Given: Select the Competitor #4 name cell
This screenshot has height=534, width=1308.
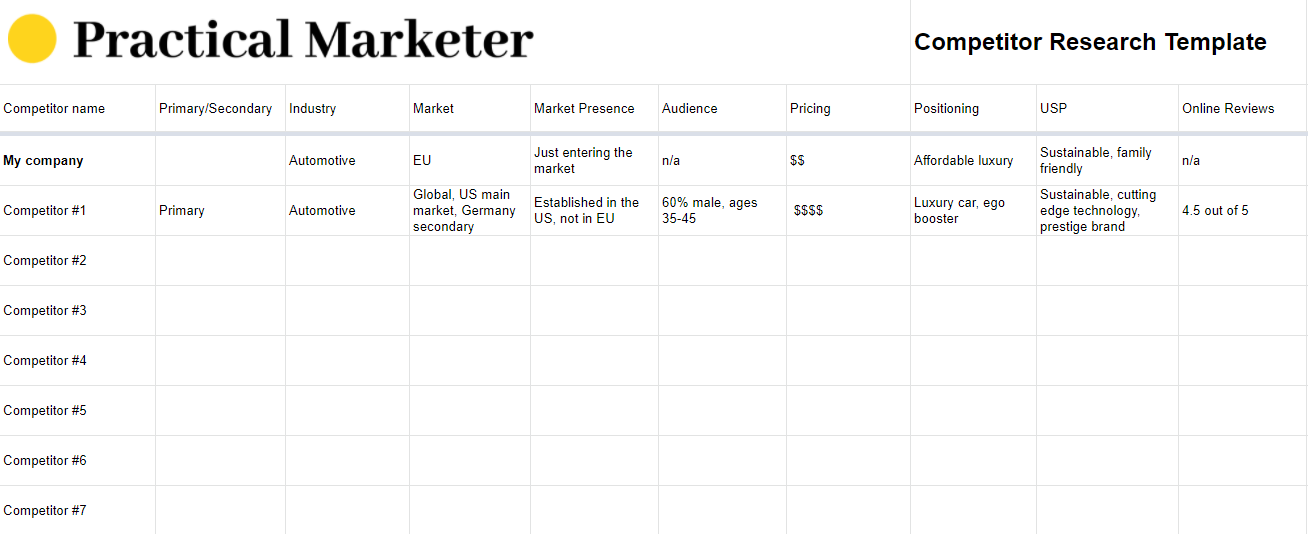Looking at the screenshot, I should 45,361.
